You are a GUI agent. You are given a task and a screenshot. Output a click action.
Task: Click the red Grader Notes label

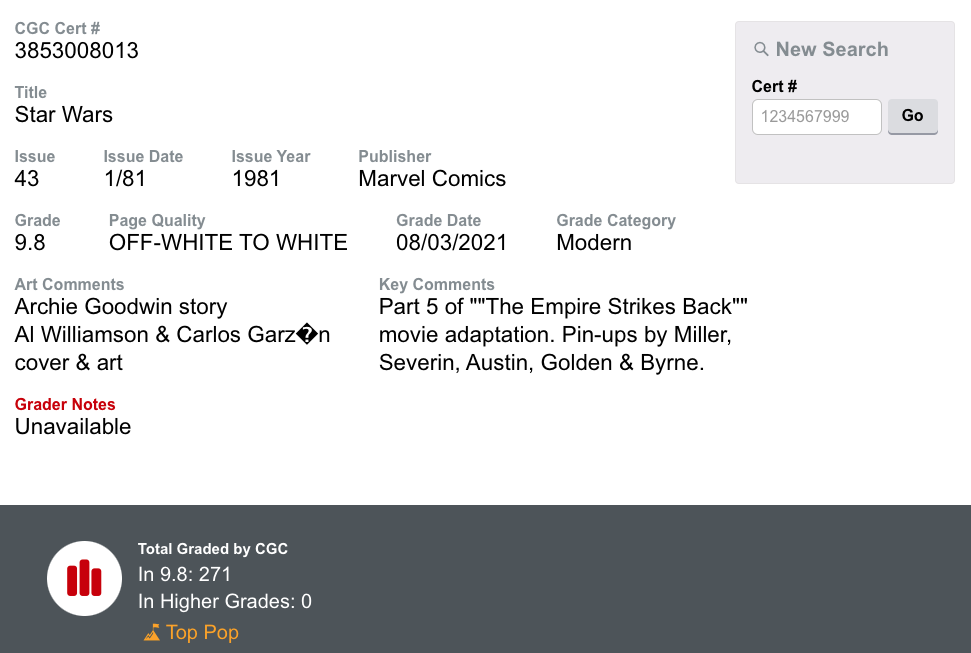[65, 404]
